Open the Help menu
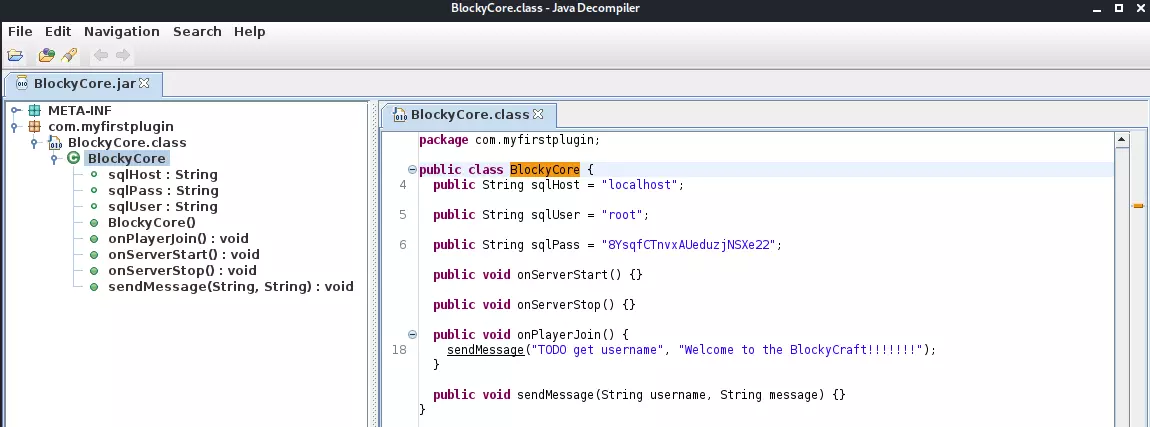The height and width of the screenshot is (427, 1150). (249, 31)
